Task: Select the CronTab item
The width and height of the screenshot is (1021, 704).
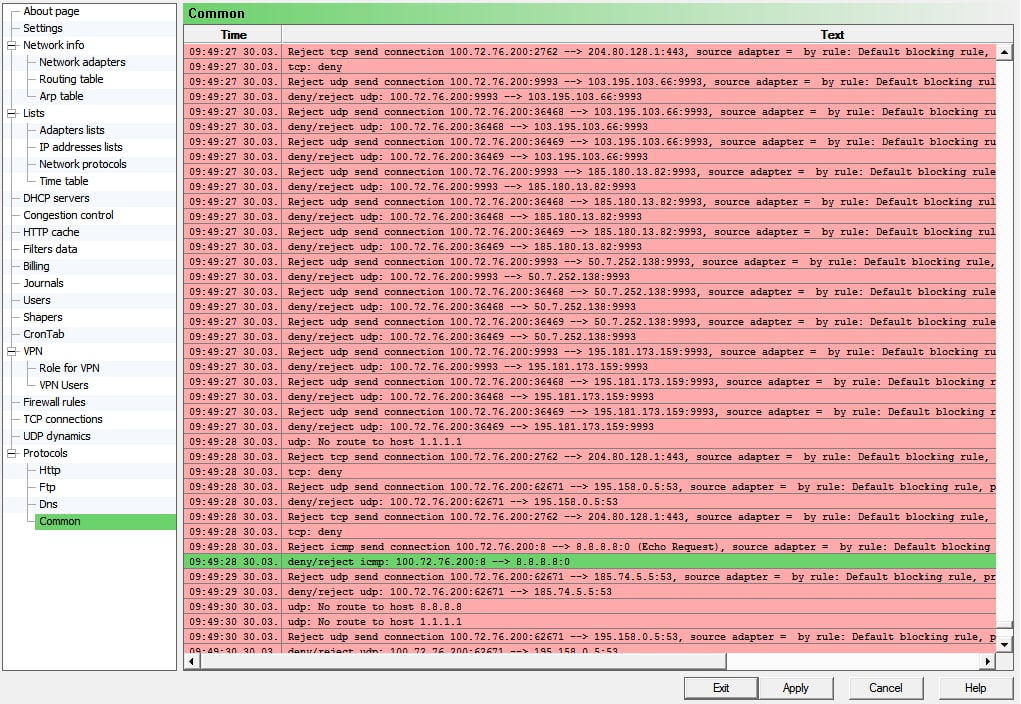Action: 44,334
